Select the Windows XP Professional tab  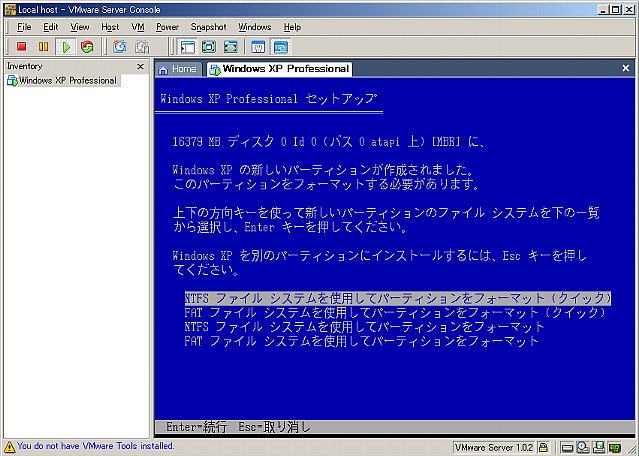pos(279,69)
